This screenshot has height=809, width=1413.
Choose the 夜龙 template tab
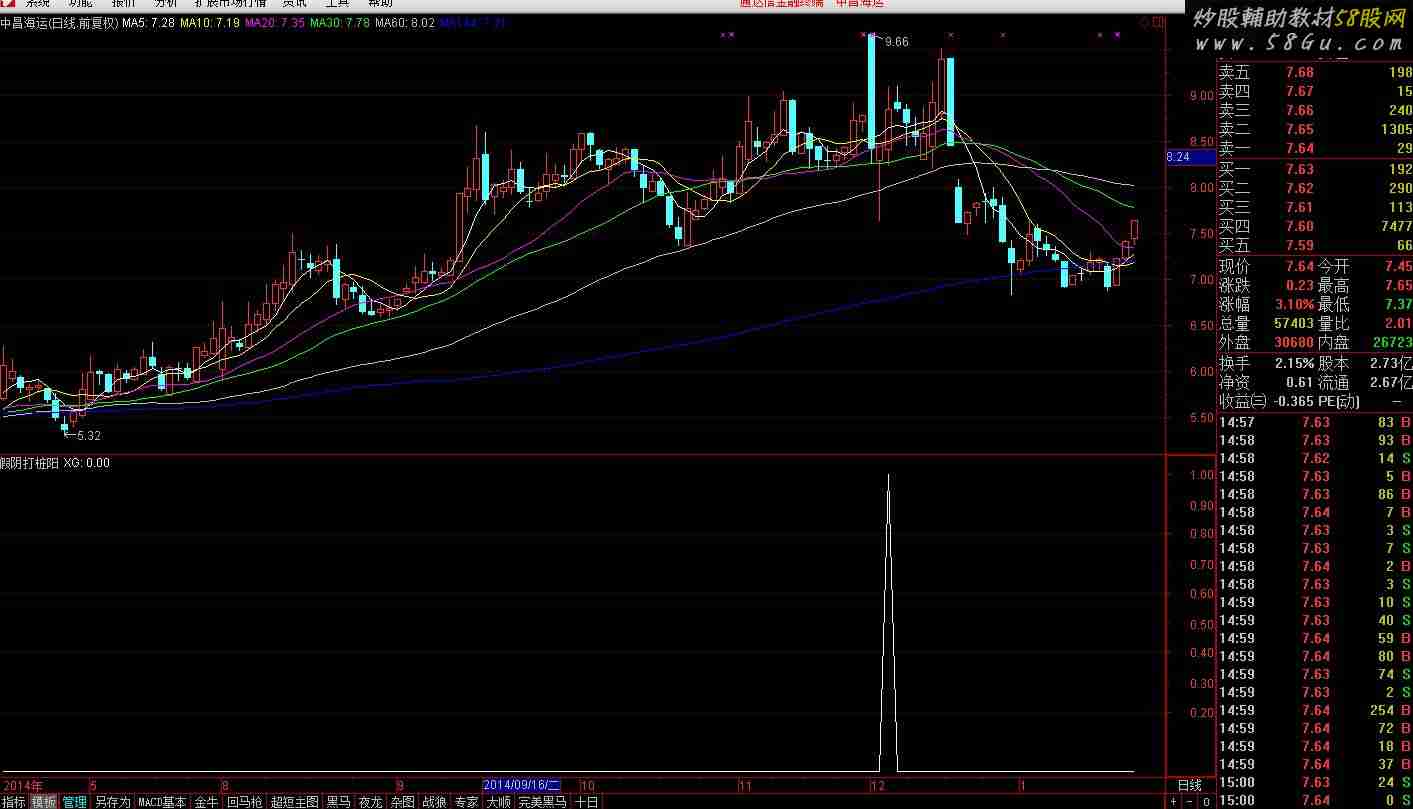370,802
